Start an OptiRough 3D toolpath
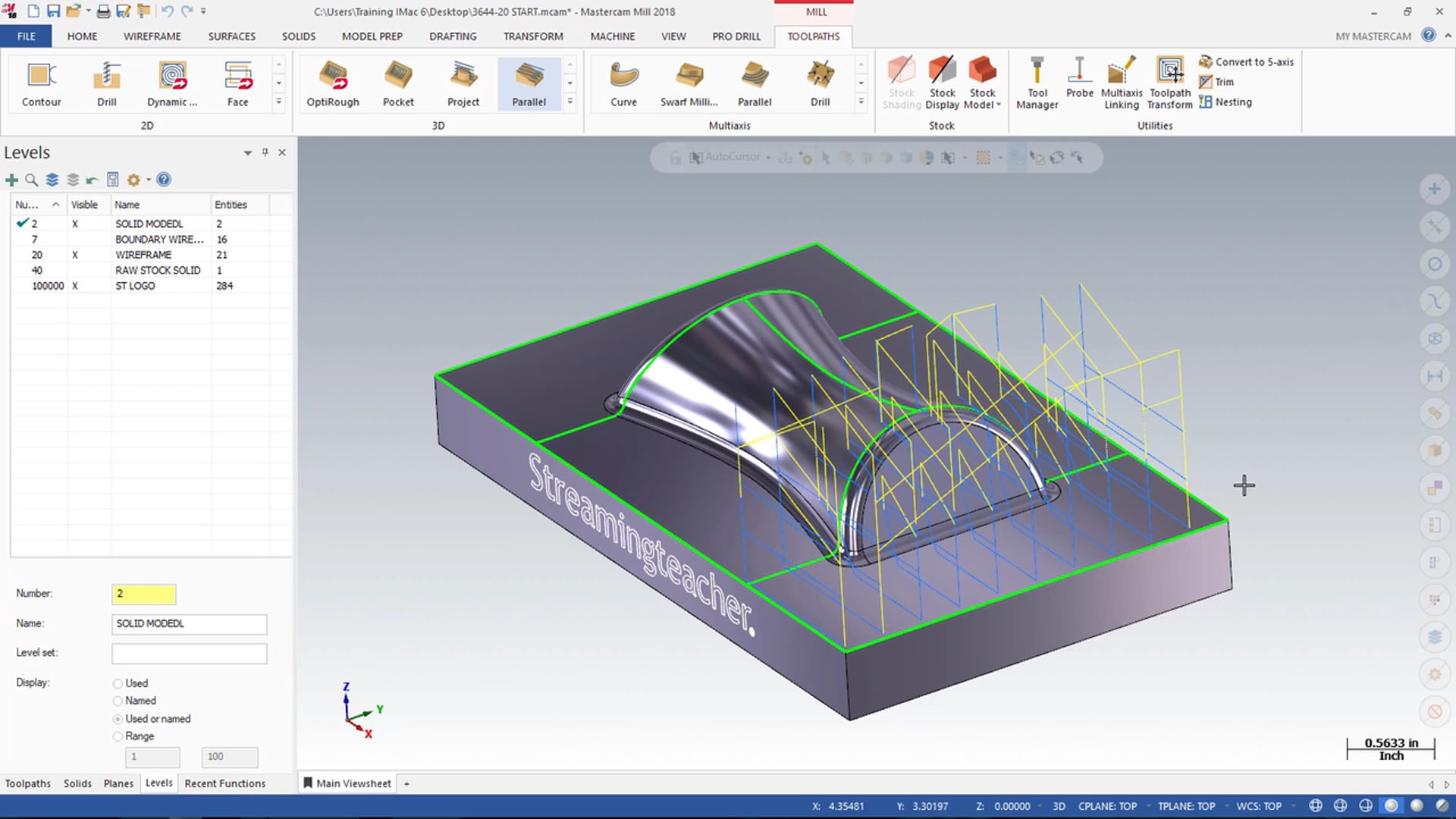The width and height of the screenshot is (1456, 819). [x=333, y=84]
